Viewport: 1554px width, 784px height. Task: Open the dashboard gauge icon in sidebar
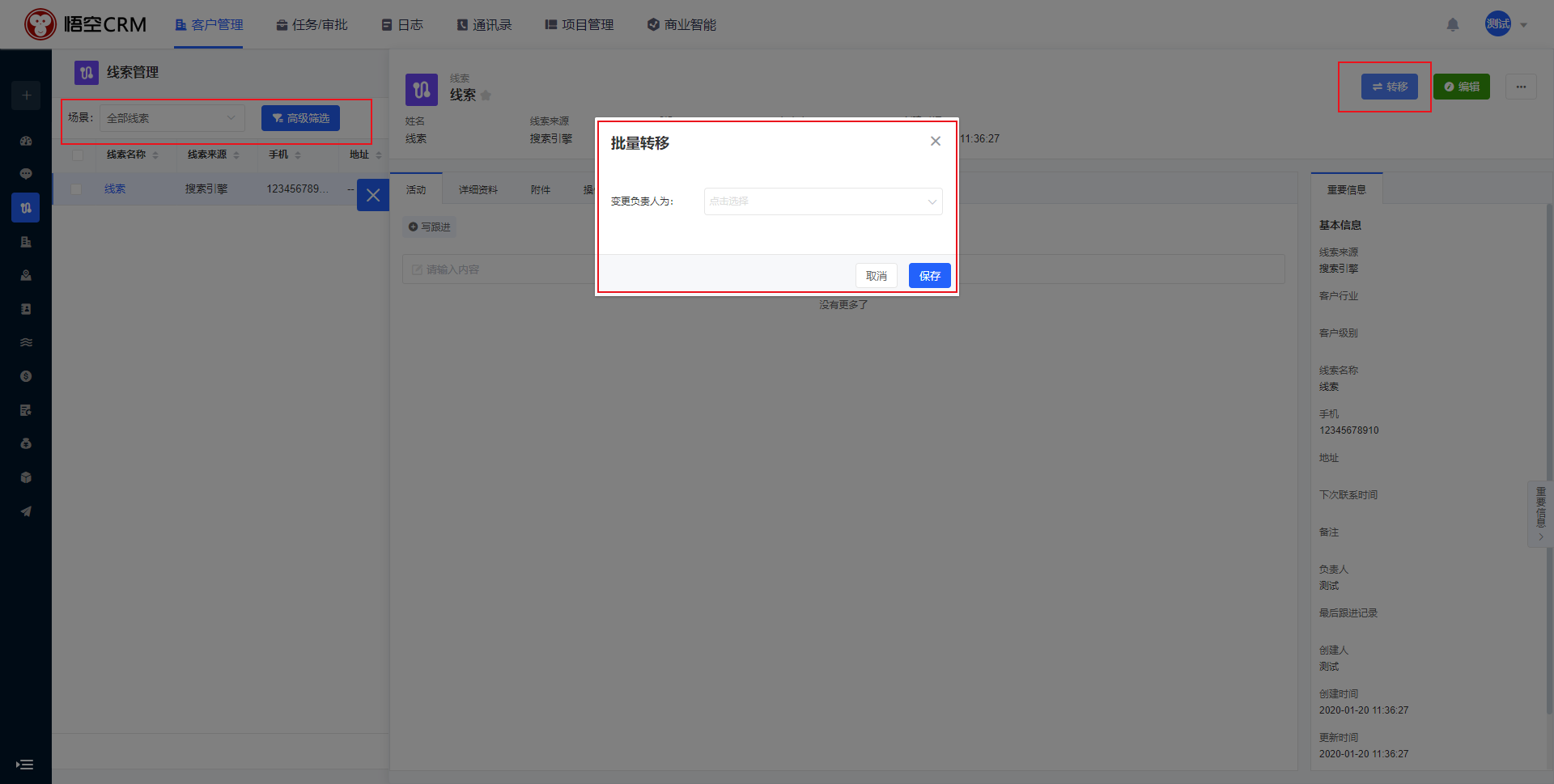[x=26, y=141]
